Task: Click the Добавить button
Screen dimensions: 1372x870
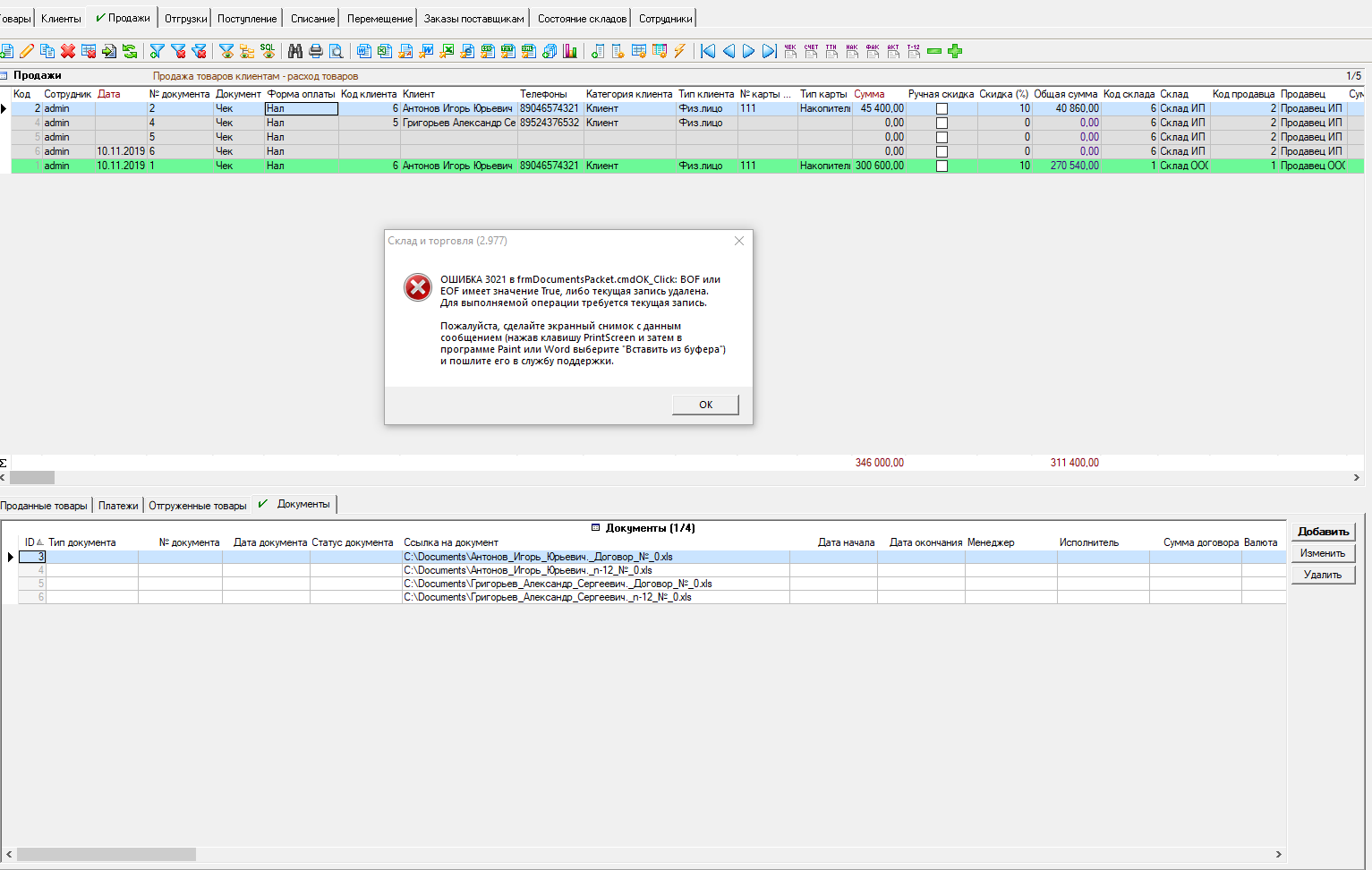Action: 1323,531
